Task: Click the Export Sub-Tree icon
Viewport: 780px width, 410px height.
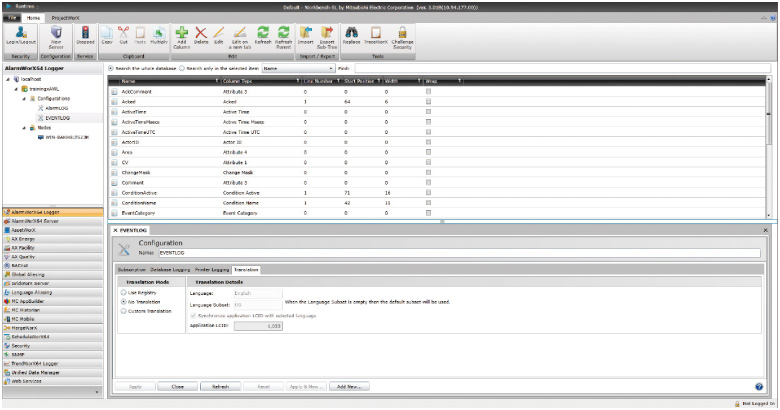Action: click(327, 33)
